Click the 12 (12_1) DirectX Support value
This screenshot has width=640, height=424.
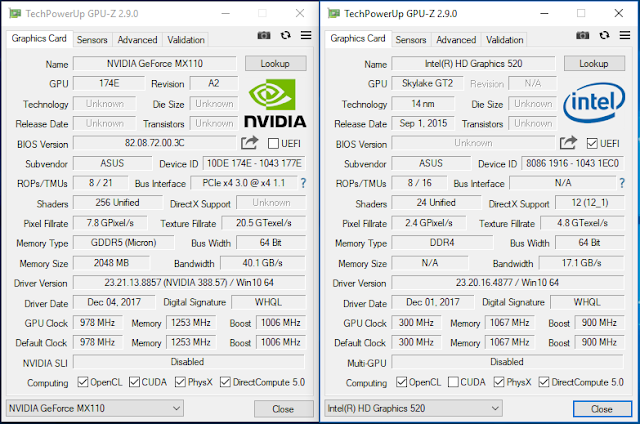[590, 203]
